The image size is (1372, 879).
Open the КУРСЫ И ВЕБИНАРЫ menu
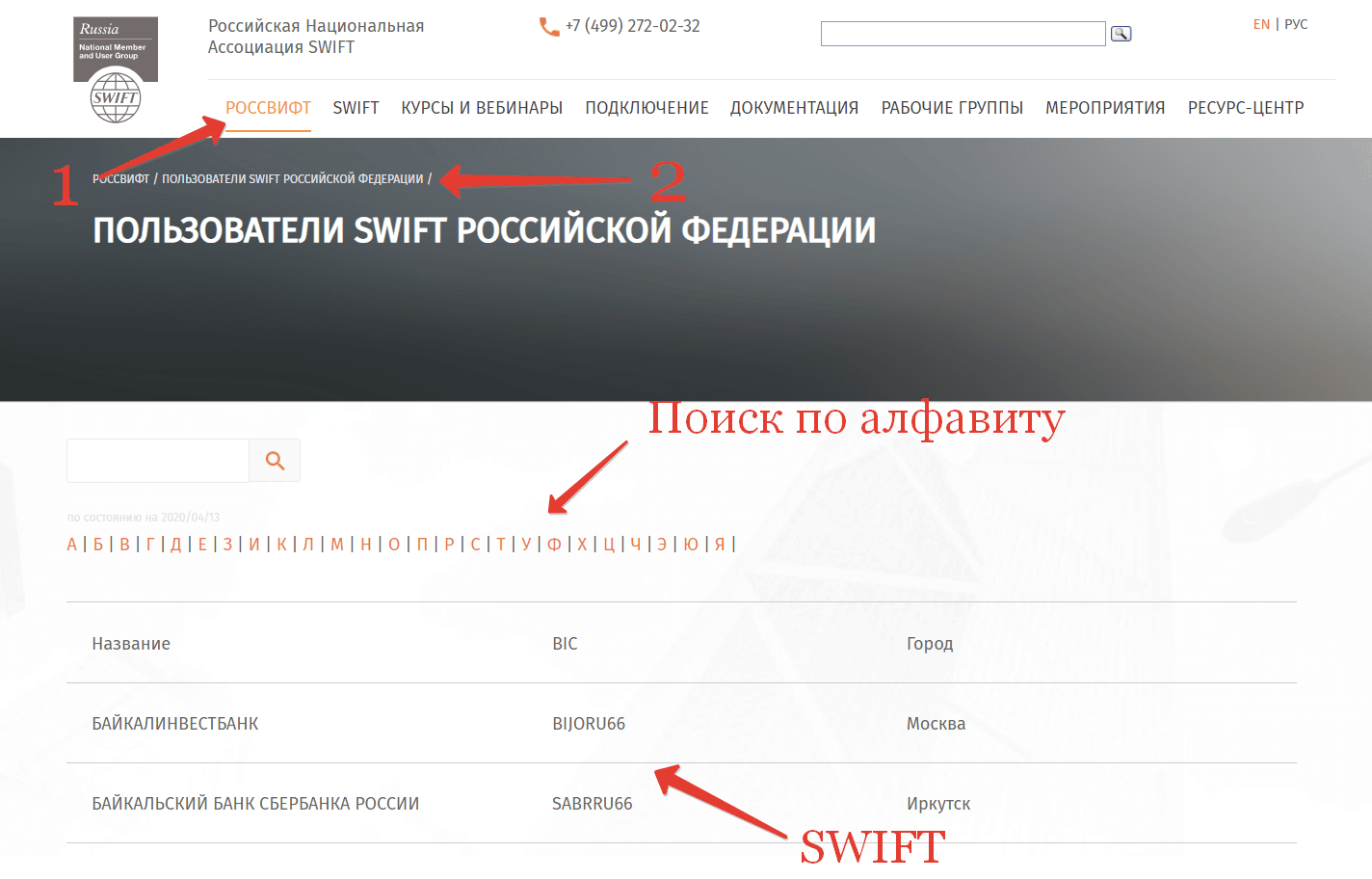click(482, 108)
